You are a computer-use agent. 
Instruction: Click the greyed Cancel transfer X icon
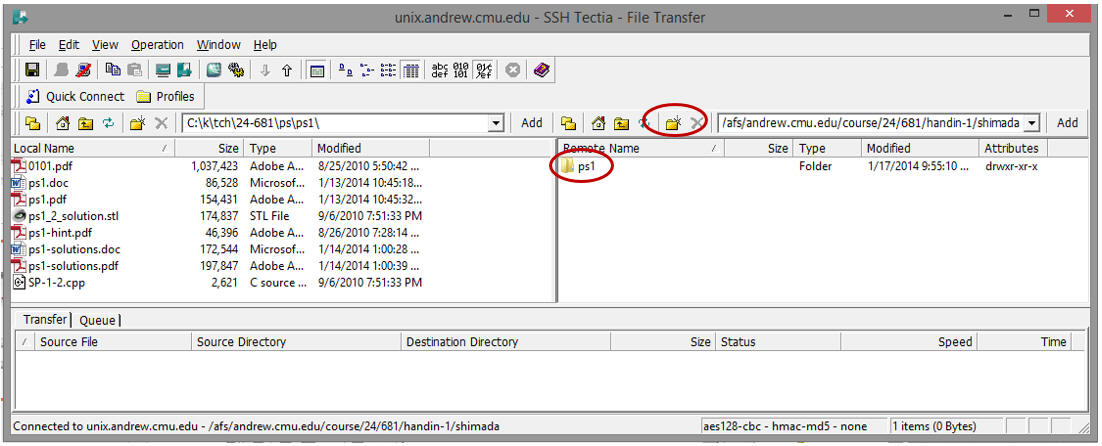pyautogui.click(x=512, y=70)
